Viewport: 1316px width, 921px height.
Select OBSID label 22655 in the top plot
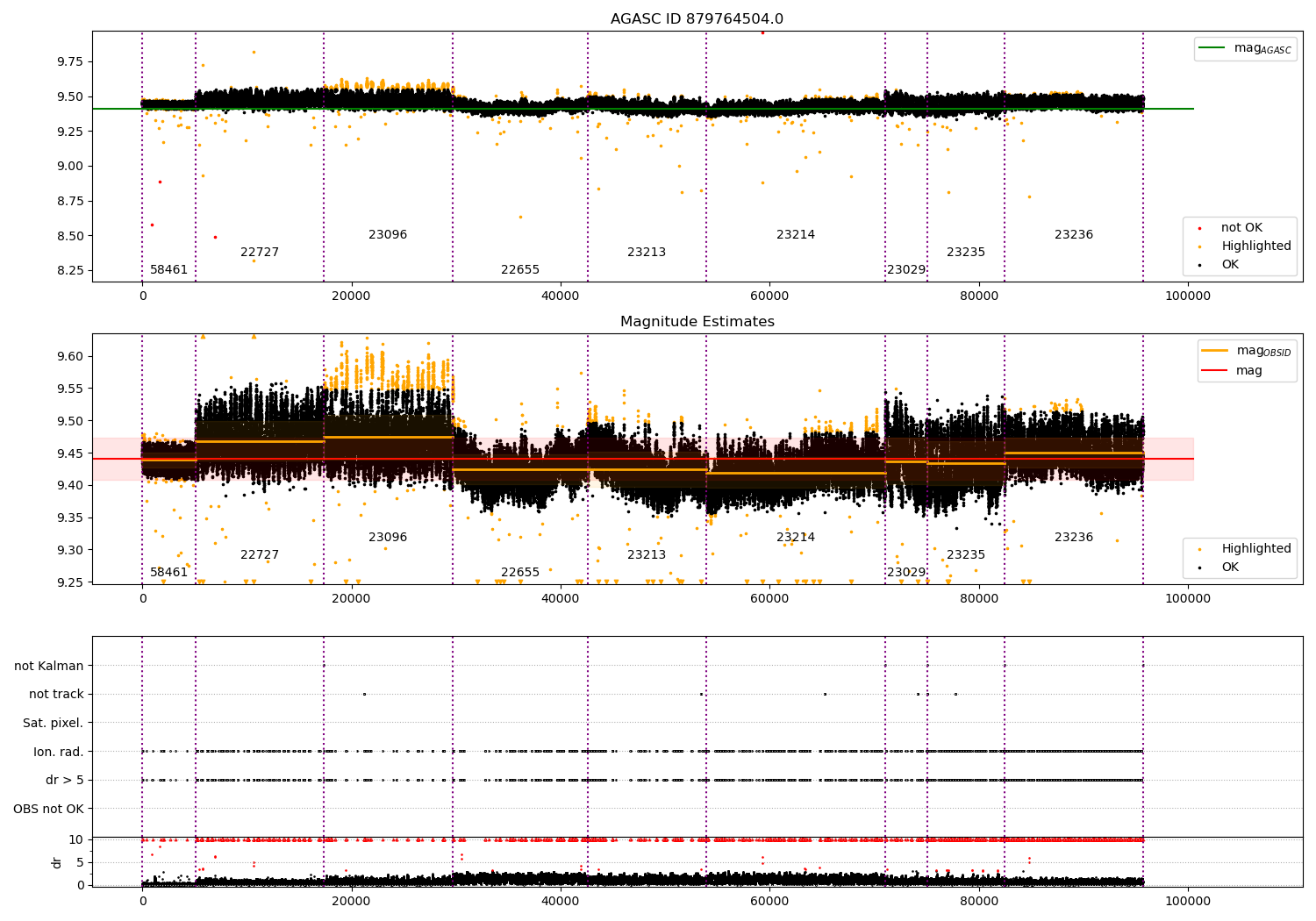[520, 270]
